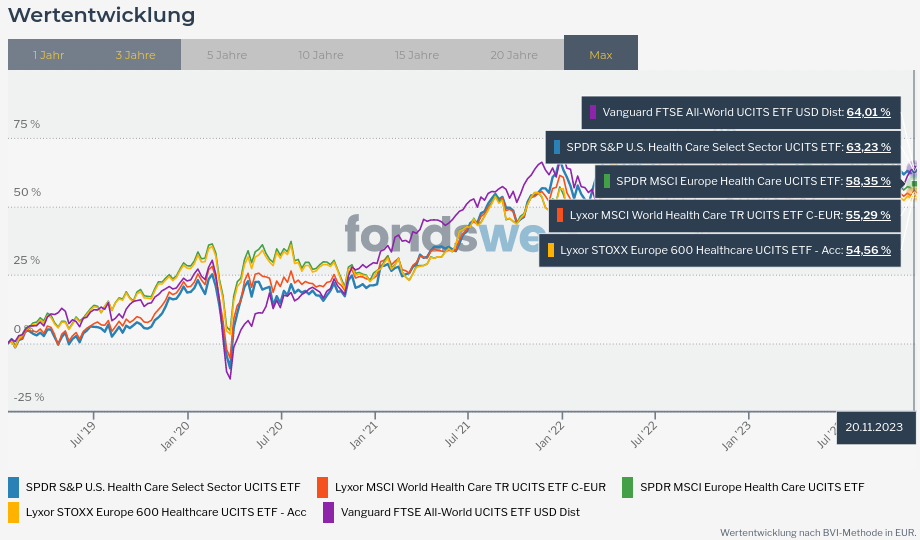The height and width of the screenshot is (540, 920).
Task: Click SPDR S&P U.S. tooltip value 63,23 %
Action: [868, 147]
